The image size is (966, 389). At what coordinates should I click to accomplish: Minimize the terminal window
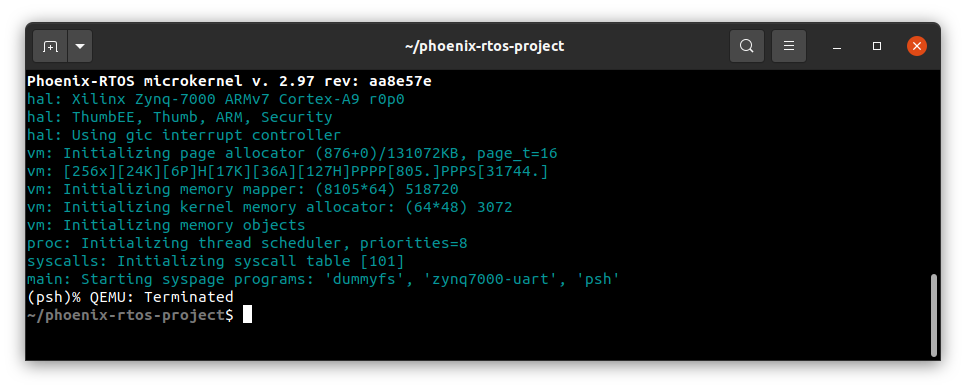(x=837, y=46)
